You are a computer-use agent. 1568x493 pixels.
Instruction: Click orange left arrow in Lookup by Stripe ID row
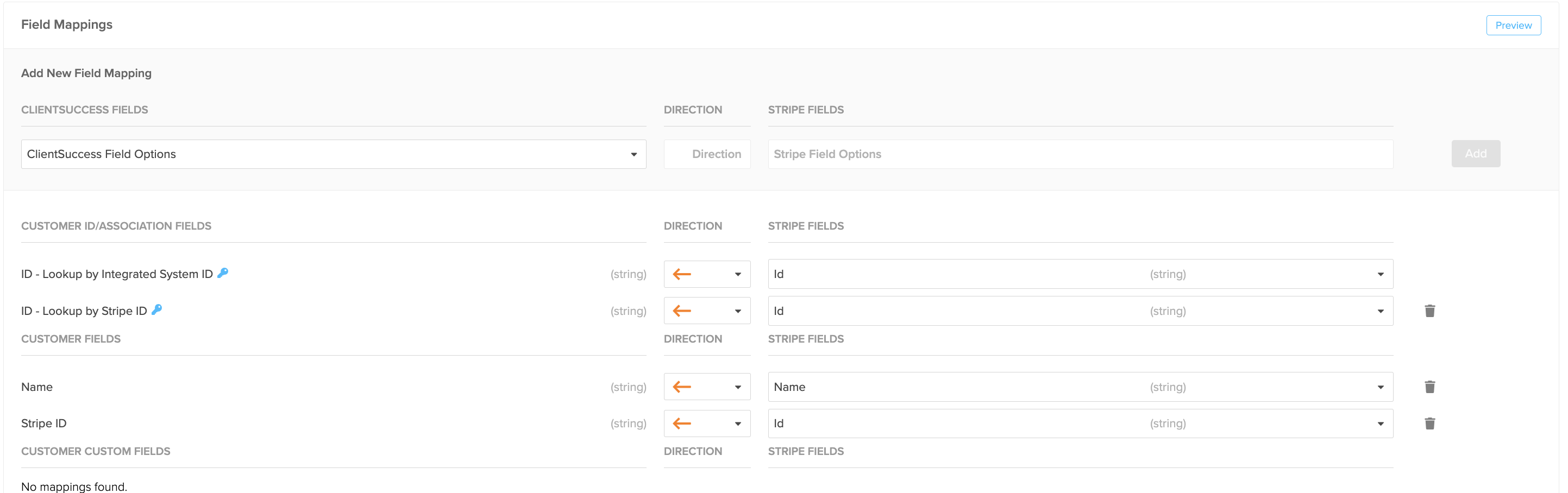pos(681,311)
